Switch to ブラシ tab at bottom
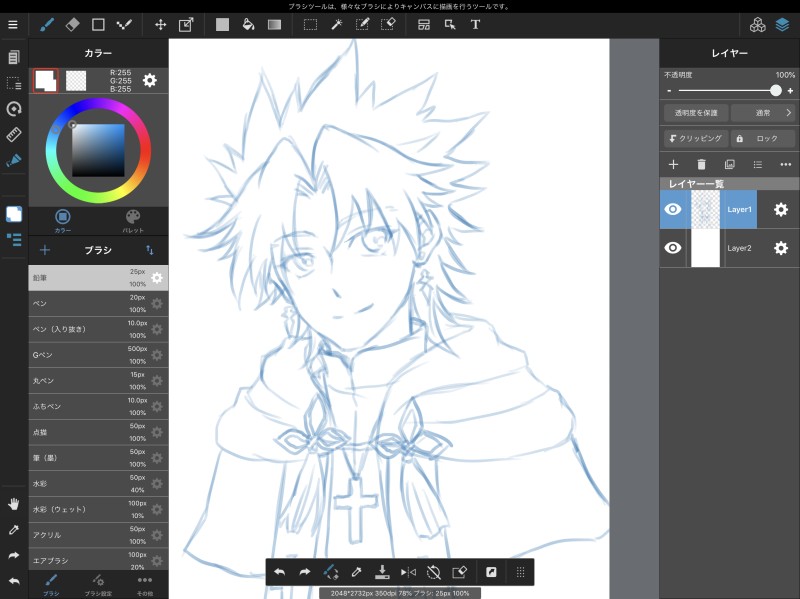Screen dimensions: 800x599 click(x=51, y=585)
